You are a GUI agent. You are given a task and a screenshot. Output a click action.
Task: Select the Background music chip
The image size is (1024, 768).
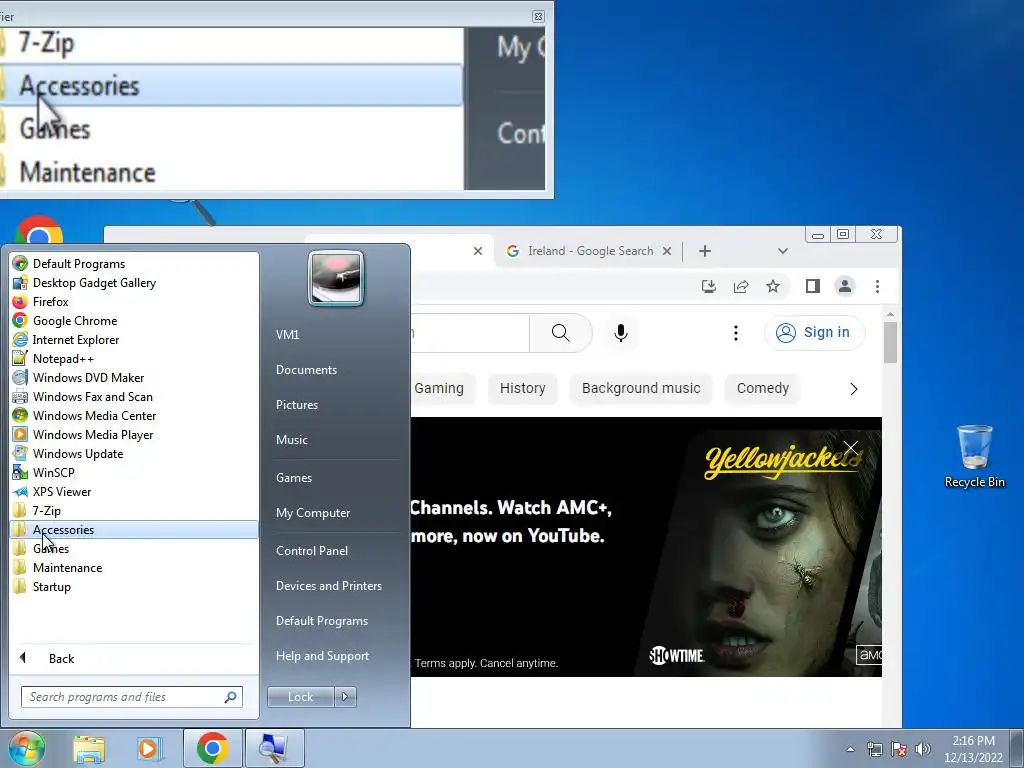coord(641,389)
